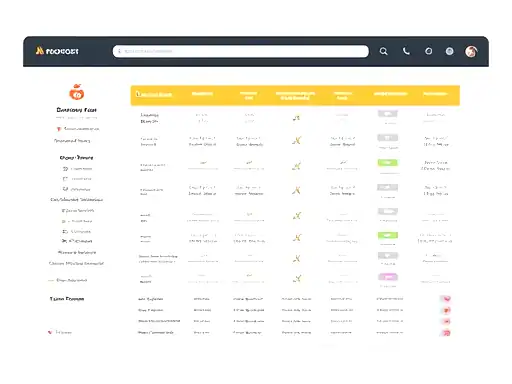Click the gray status badge in the second row
Screen dimensions: 512x384
(x=387, y=138)
